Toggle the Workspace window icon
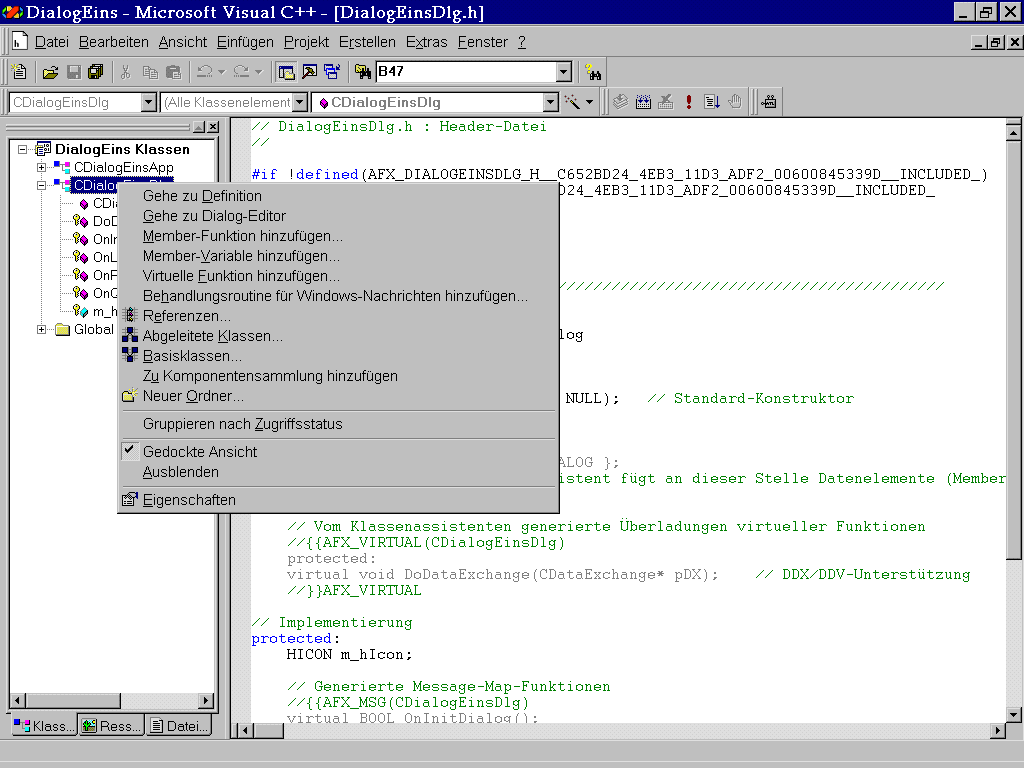This screenshot has height=768, width=1024. tap(286, 72)
